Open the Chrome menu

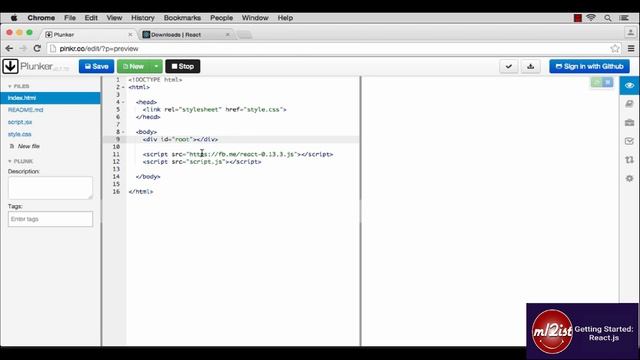tap(41, 18)
